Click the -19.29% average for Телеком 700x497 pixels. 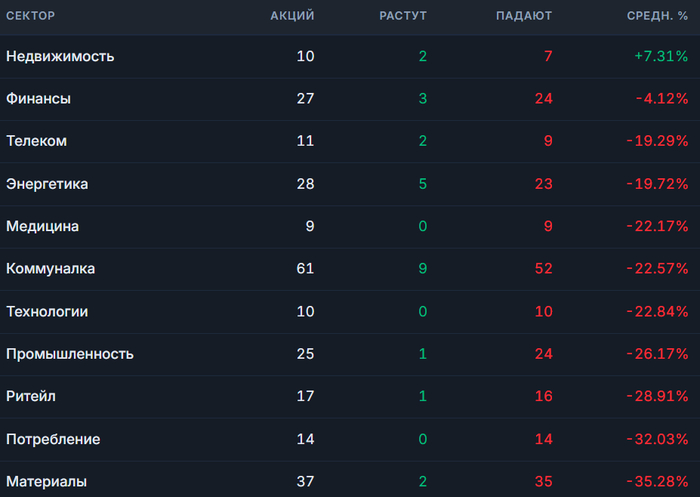[657, 141]
